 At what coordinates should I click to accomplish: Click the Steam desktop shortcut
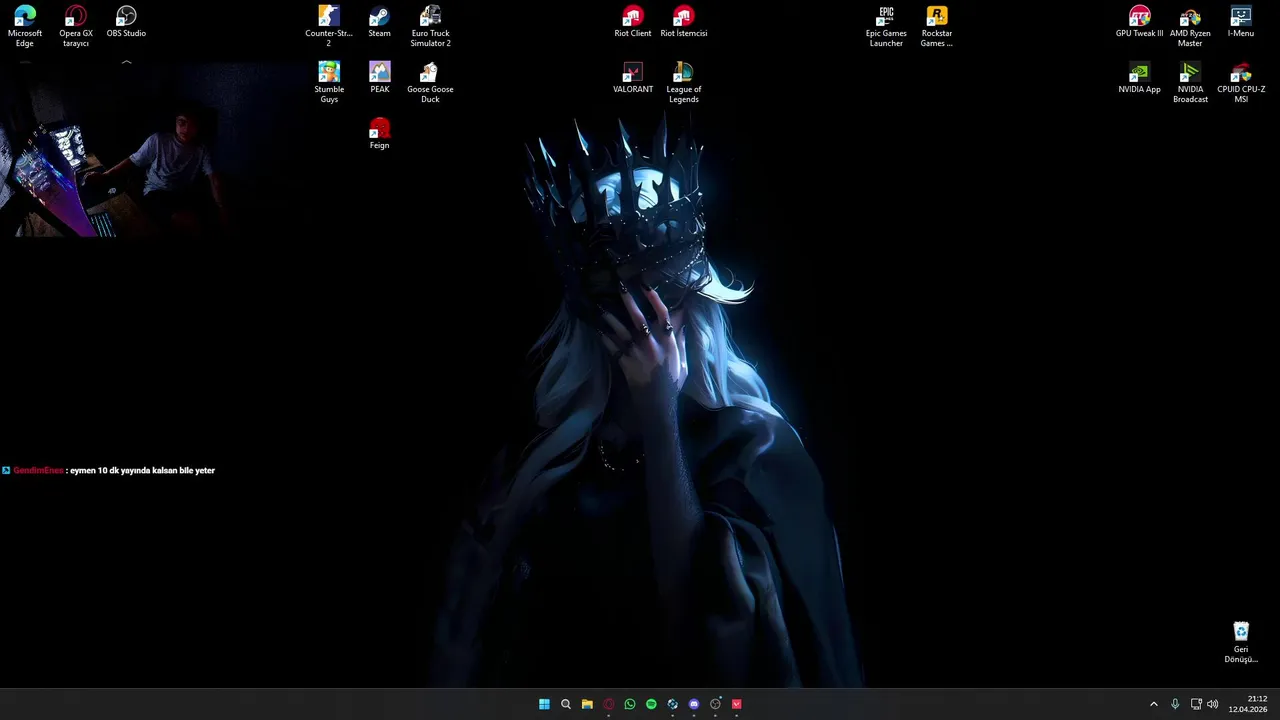tap(379, 22)
